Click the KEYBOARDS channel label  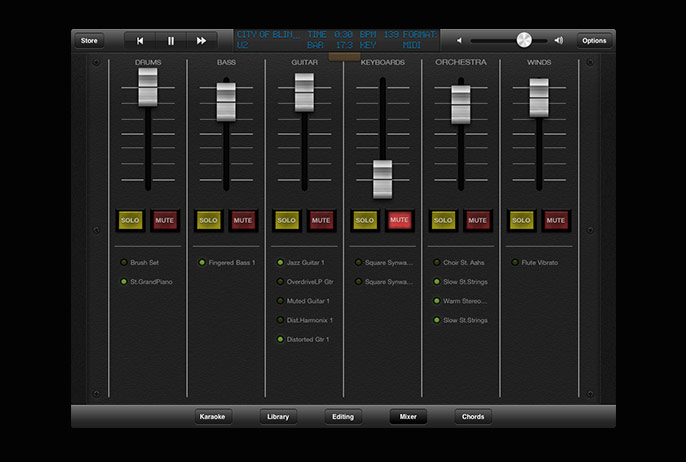(x=383, y=62)
